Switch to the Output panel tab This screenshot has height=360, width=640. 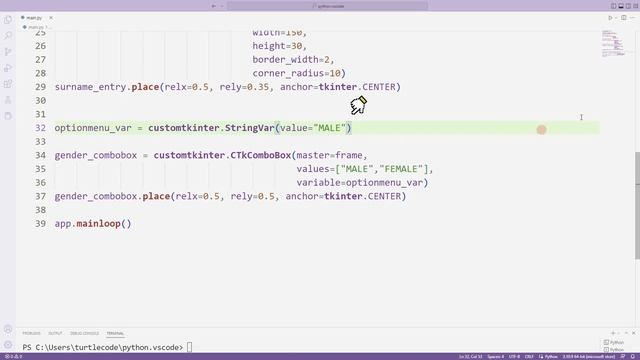click(55, 333)
